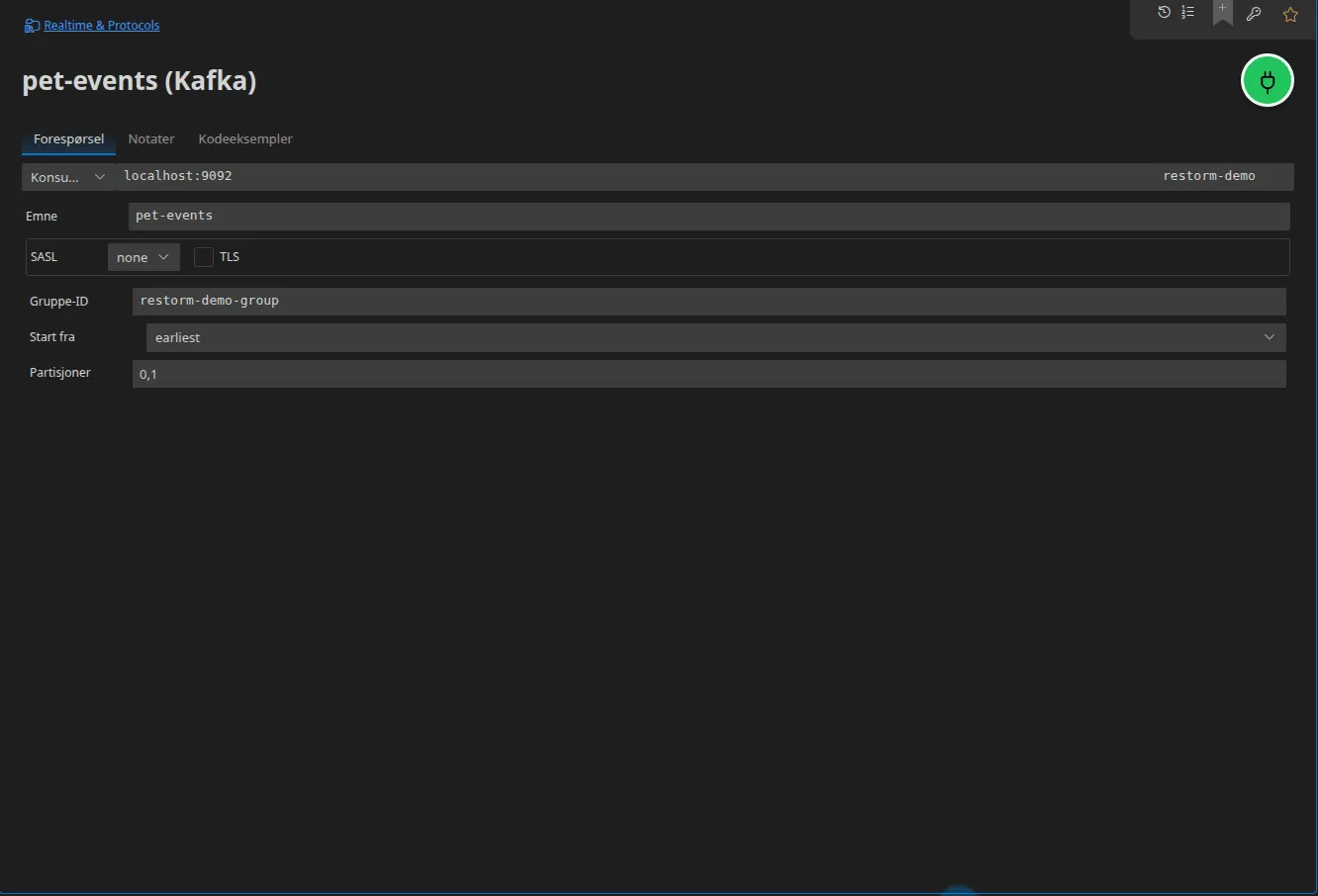Open the key authentication icon

coord(1254,14)
